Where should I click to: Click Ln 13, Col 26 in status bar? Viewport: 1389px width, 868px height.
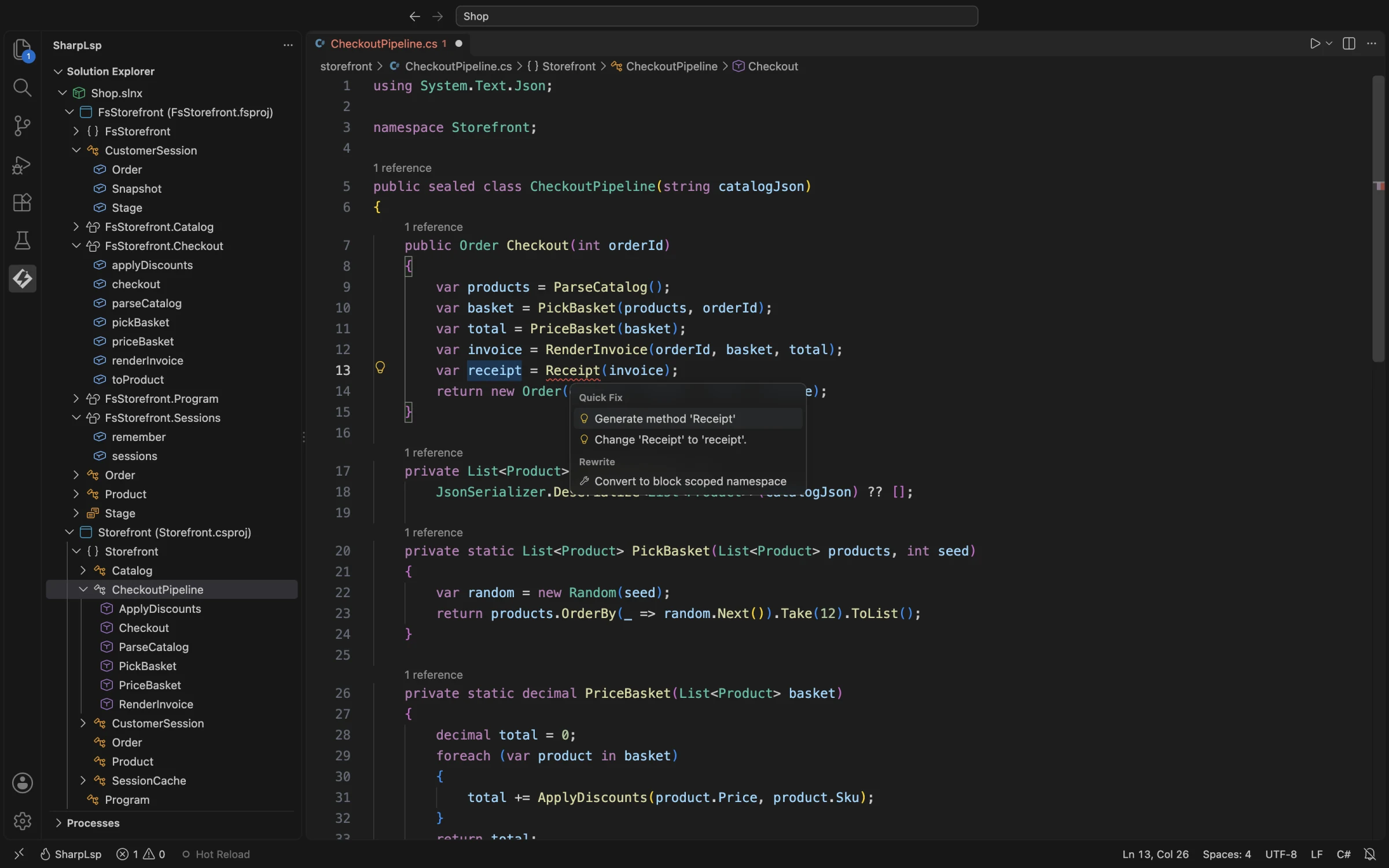[1155, 854]
